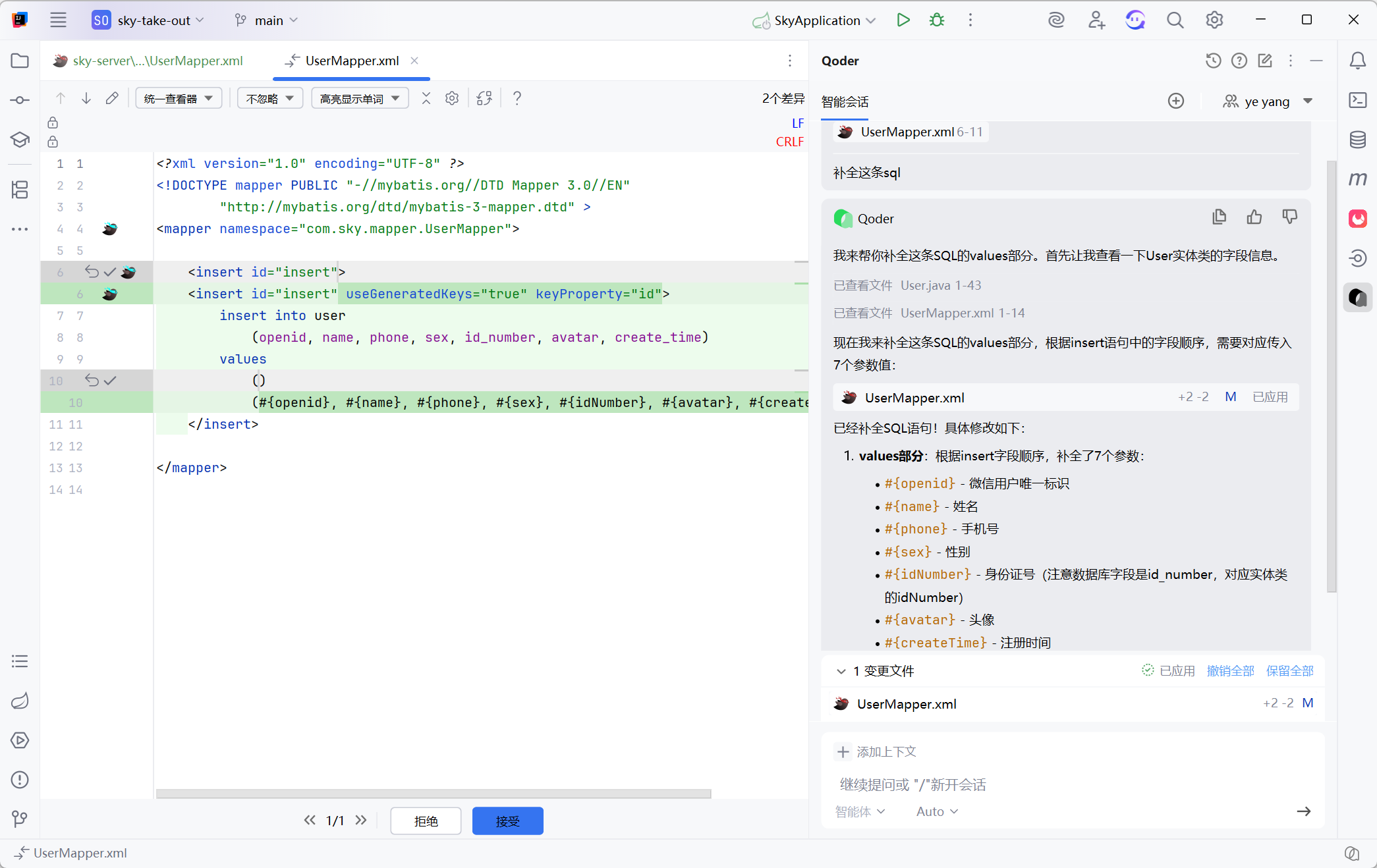Open the Maven tool window icon

[x=1357, y=179]
